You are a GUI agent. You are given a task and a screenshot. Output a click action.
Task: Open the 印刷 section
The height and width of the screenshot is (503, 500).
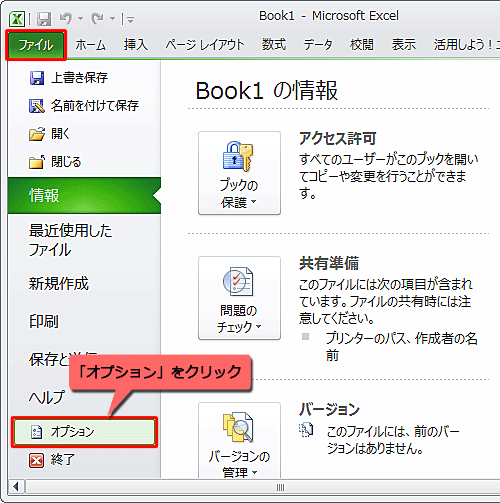click(44, 322)
